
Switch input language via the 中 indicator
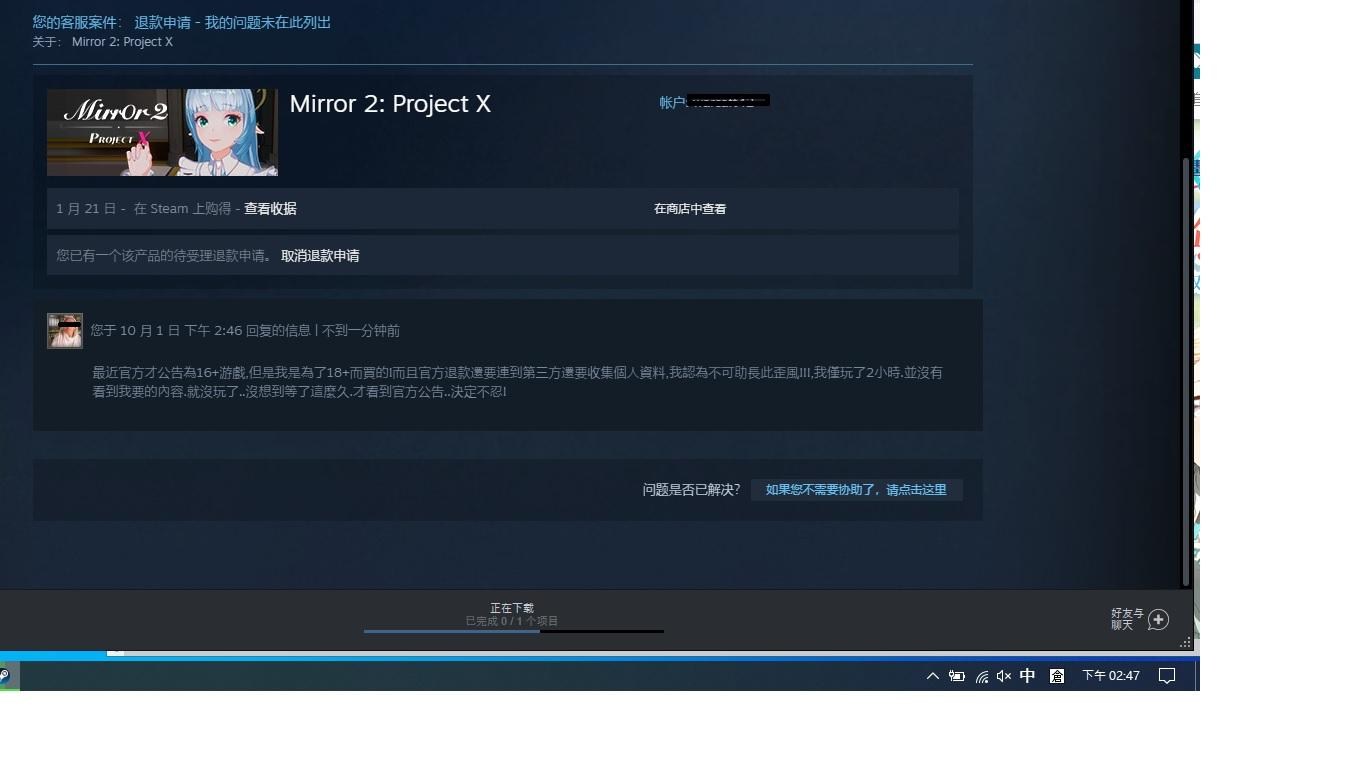pos(1027,676)
